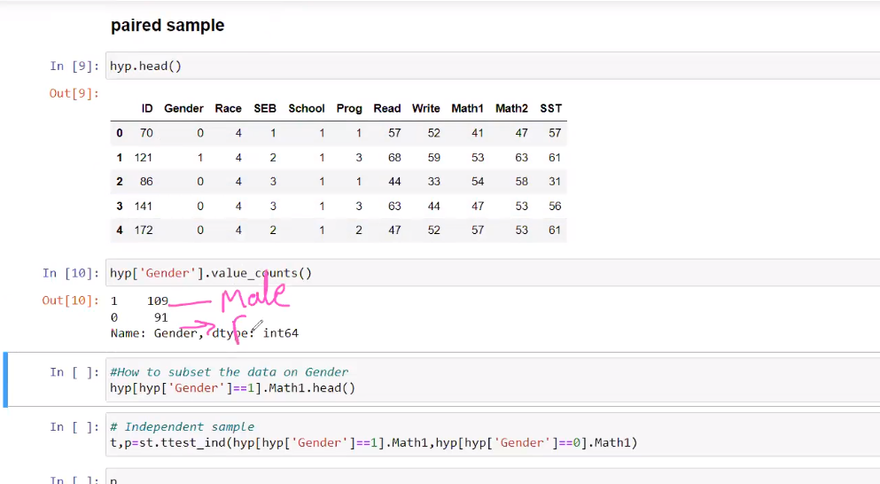Click the count value 109 in output
Image resolution: width=880 pixels, height=484 pixels.
(158, 301)
